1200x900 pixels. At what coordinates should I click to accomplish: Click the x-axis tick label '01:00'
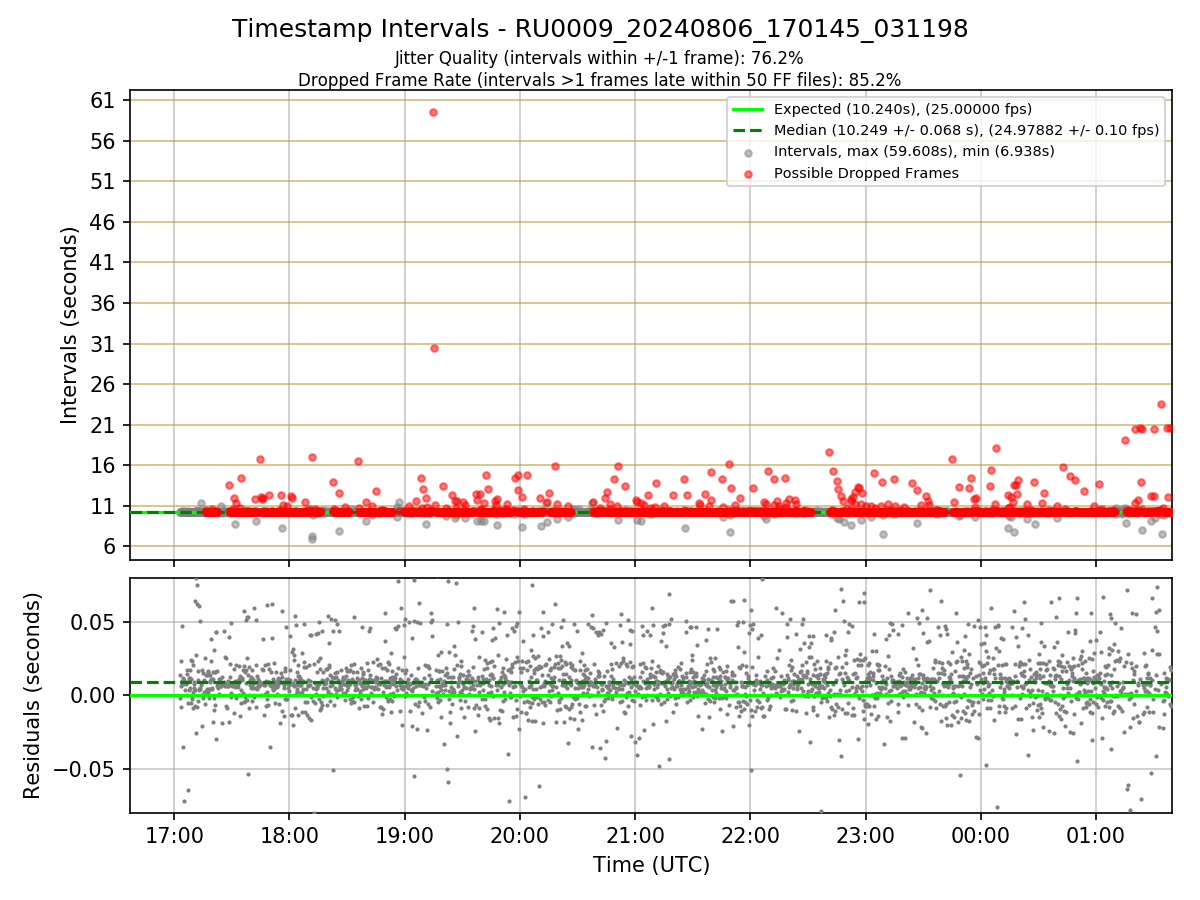click(1096, 834)
